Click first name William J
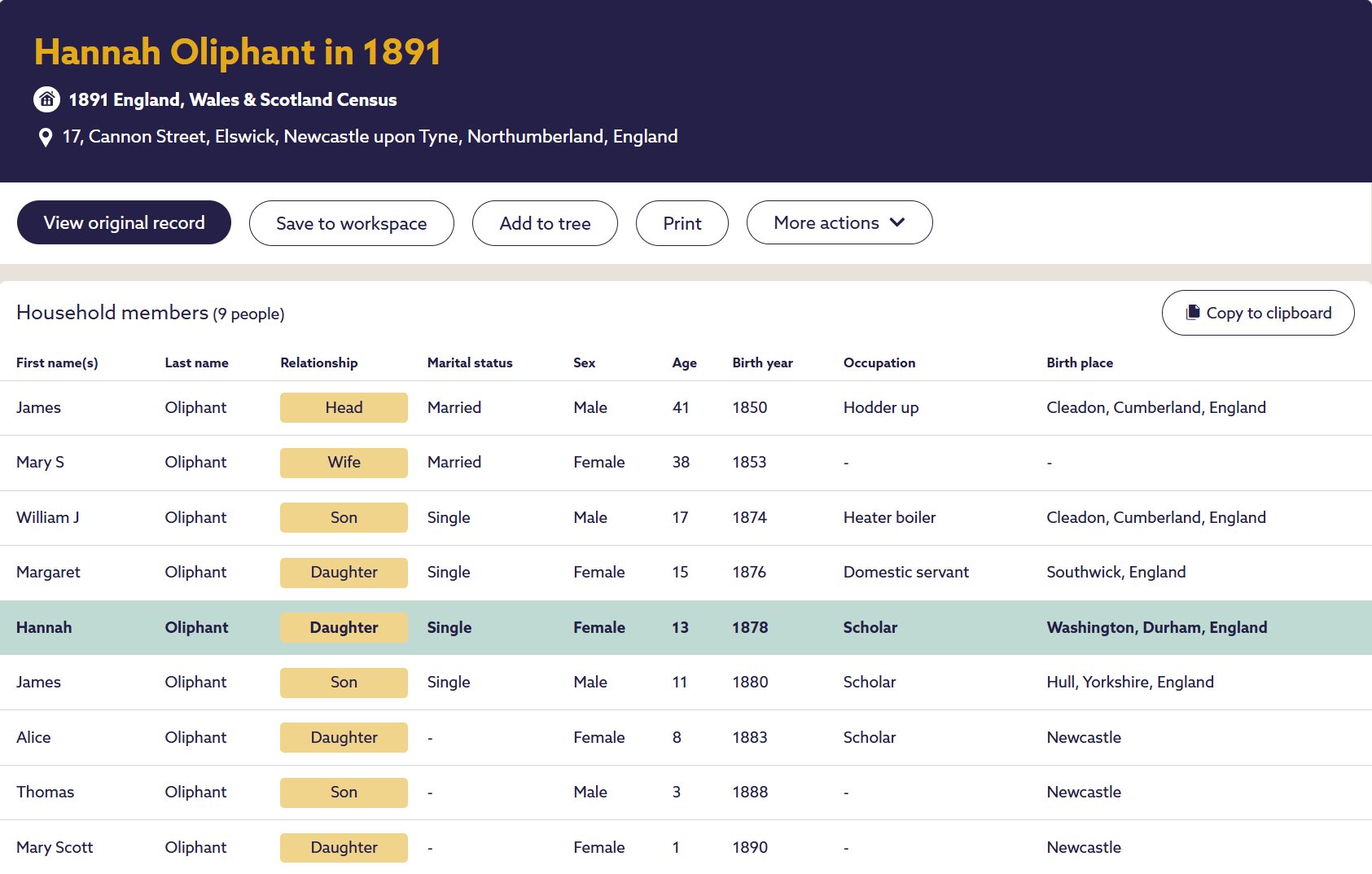Image resolution: width=1372 pixels, height=874 pixels. (48, 517)
